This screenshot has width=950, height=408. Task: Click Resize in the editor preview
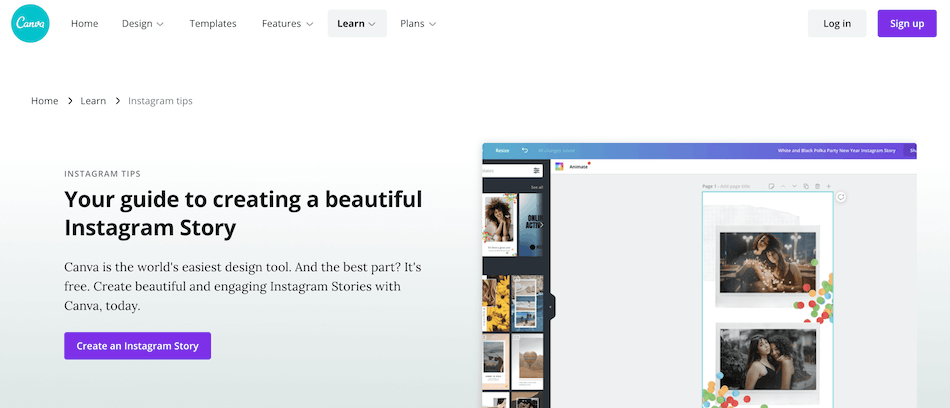(502, 150)
